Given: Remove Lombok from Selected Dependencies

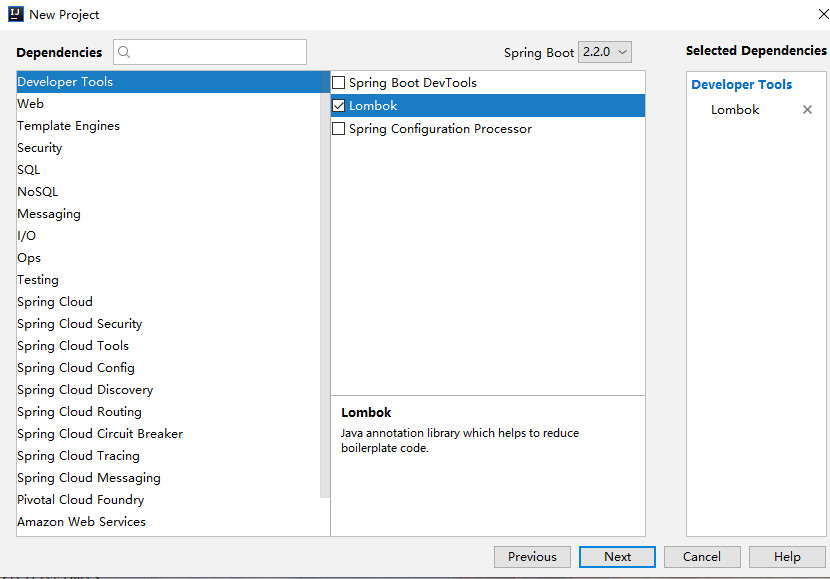Looking at the screenshot, I should coord(807,110).
